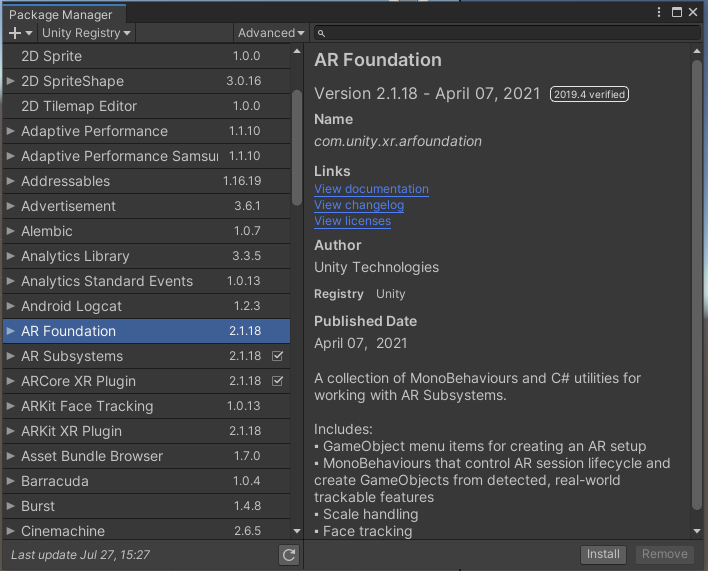This screenshot has height=571, width=708.
Task: Click the details pane scrollbar thumb
Action: pyautogui.click(x=697, y=285)
